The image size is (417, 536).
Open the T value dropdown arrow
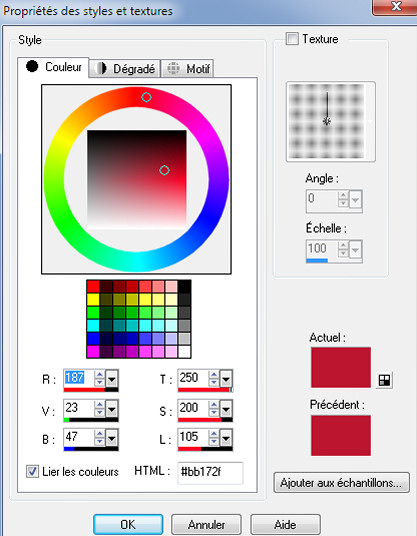[x=226, y=379]
